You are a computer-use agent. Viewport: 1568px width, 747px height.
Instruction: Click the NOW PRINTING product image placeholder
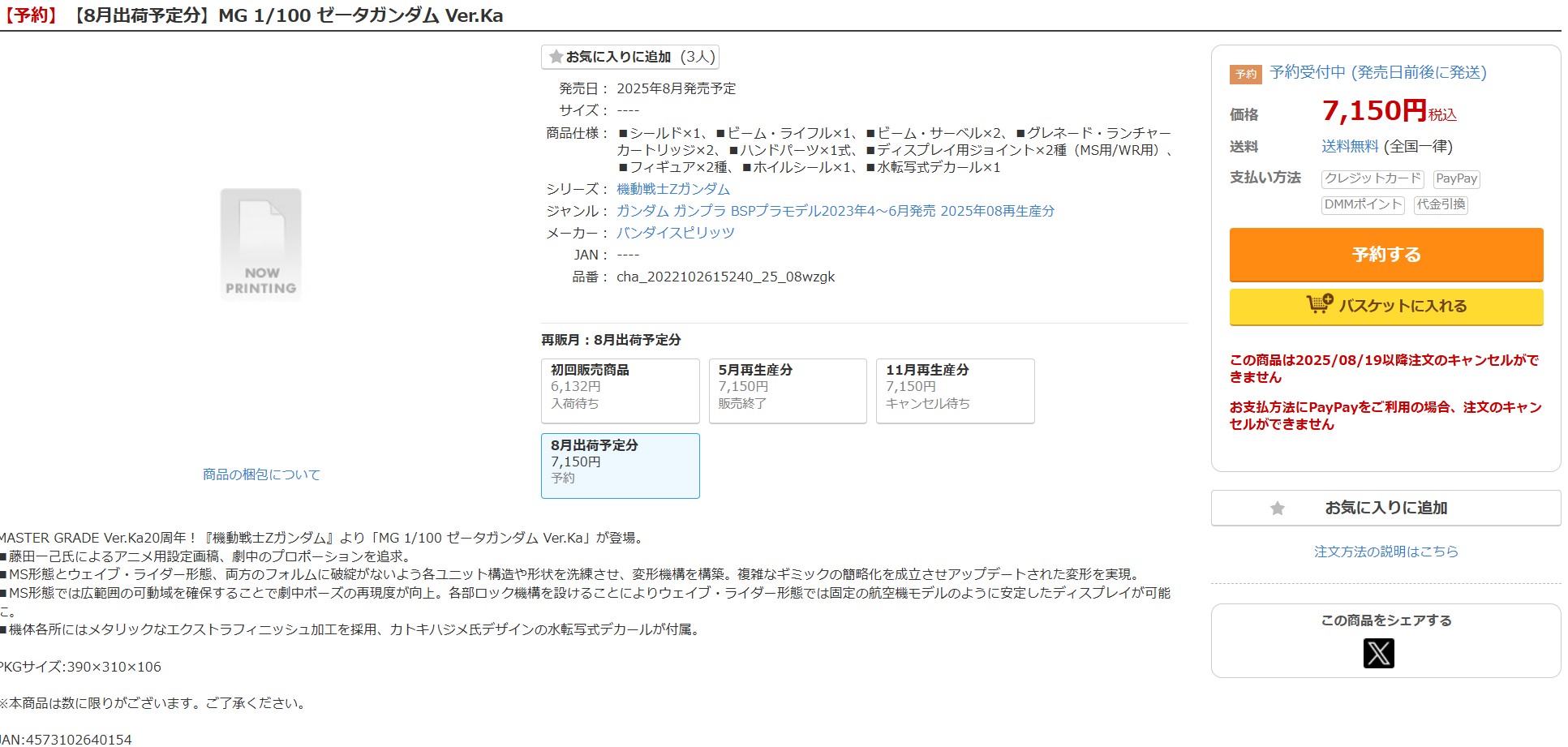pyautogui.click(x=260, y=243)
